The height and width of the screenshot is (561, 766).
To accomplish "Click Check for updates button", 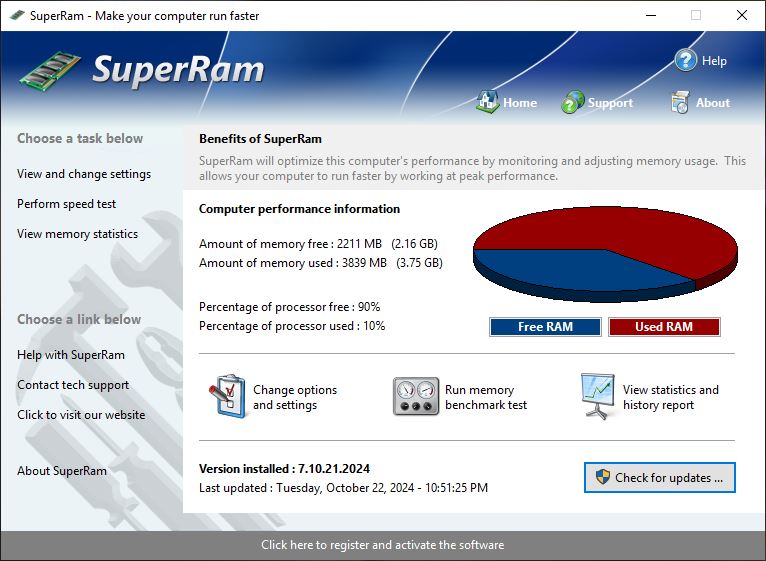I will [x=660, y=477].
